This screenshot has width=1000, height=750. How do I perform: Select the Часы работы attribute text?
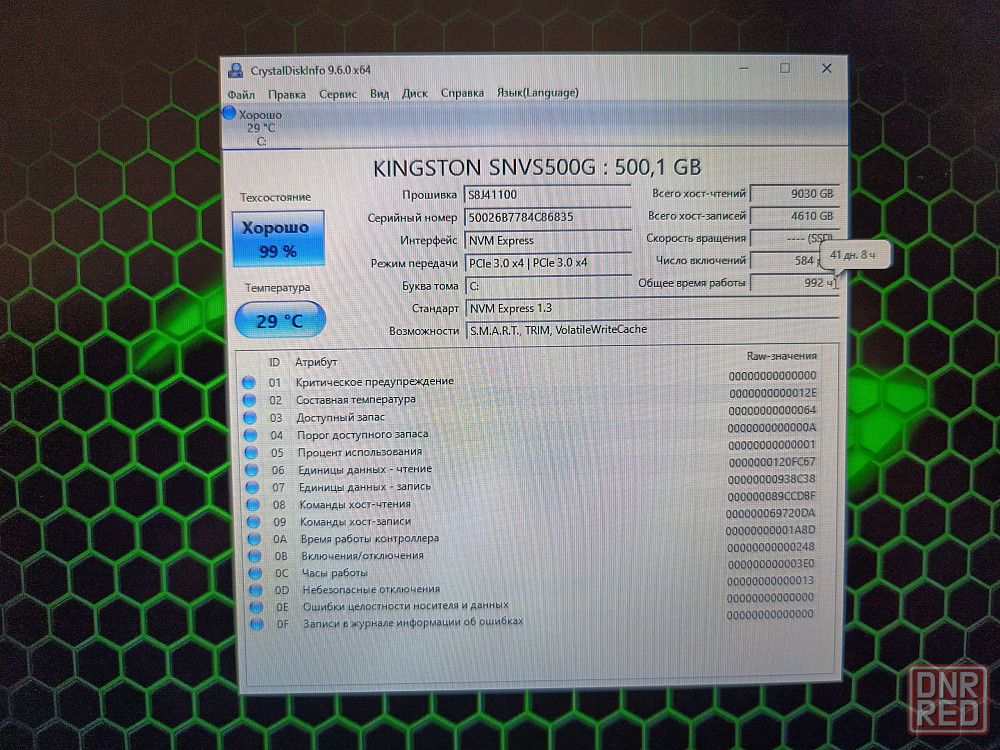(x=335, y=573)
